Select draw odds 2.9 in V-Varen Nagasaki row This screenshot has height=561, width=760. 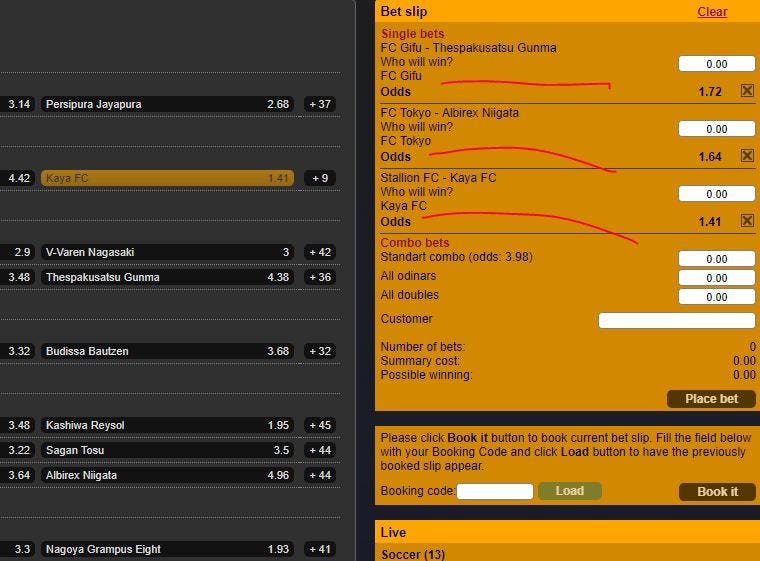click(17, 252)
